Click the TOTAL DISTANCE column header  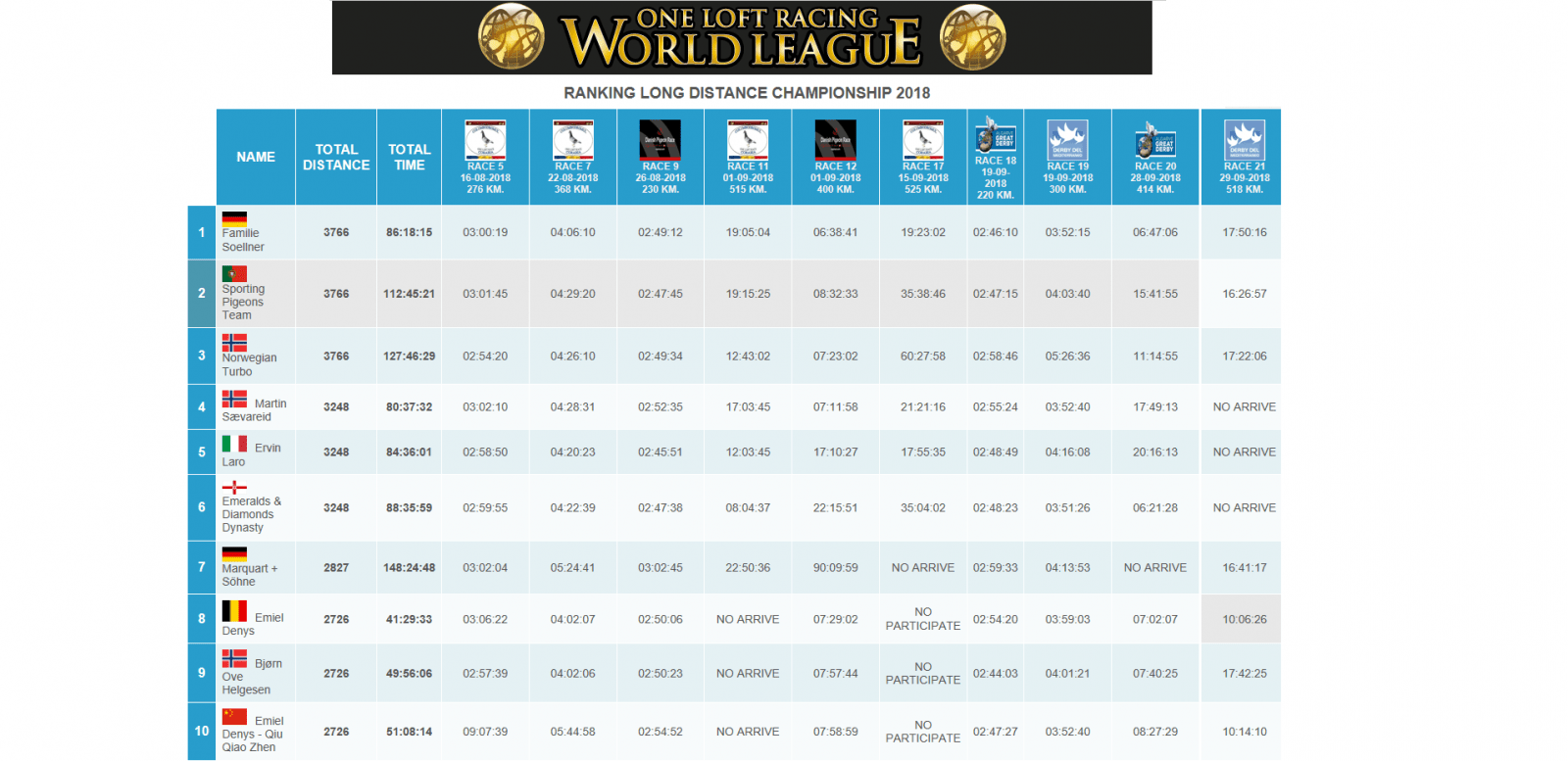(x=336, y=157)
